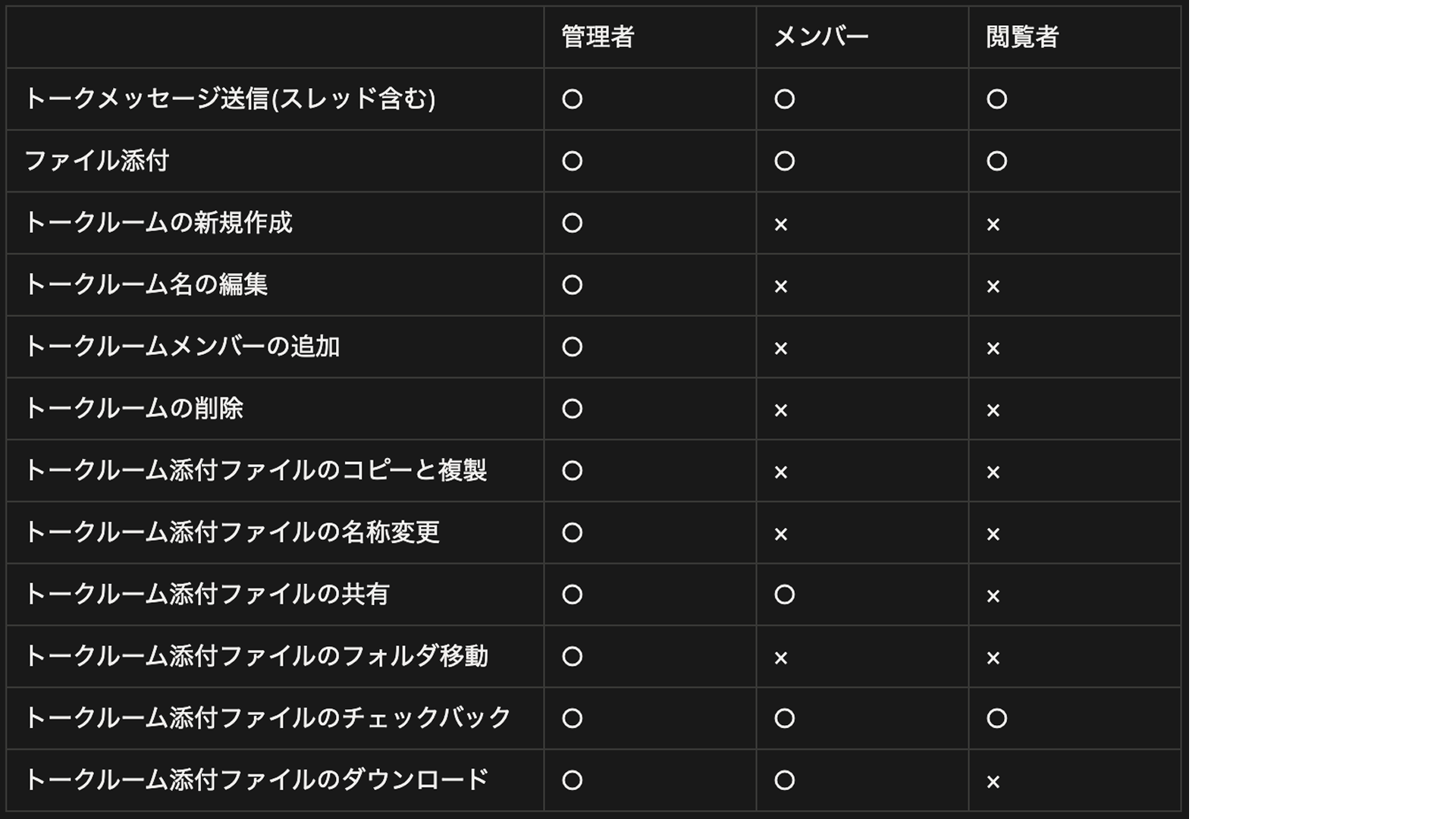Select the トークルーム添付ファイルのコピーと複製 label
Screen dimensions: 1456x819
pos(256,470)
